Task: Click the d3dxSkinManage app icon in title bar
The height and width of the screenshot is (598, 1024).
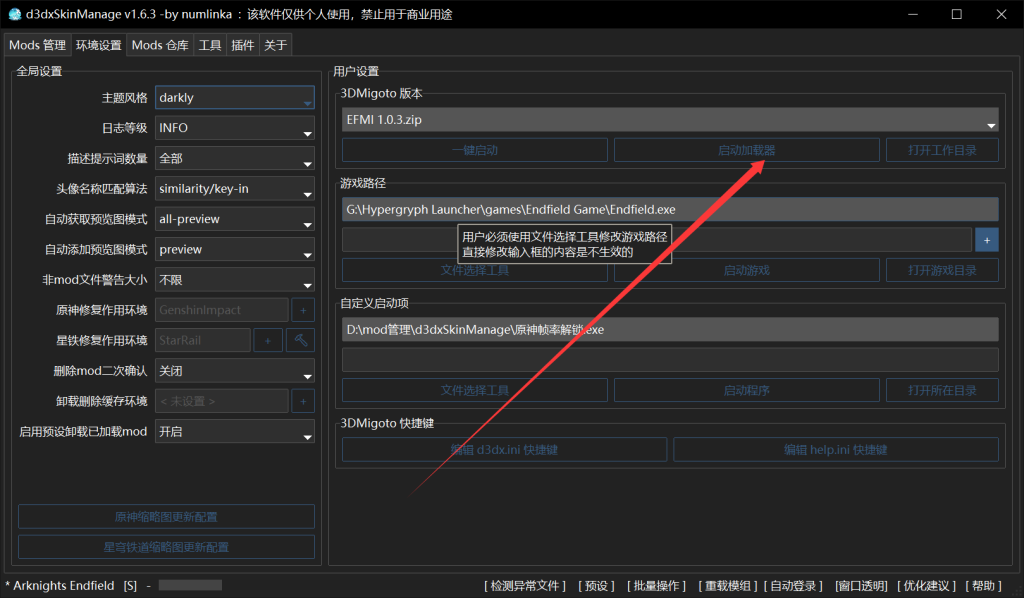Action: click(x=14, y=14)
